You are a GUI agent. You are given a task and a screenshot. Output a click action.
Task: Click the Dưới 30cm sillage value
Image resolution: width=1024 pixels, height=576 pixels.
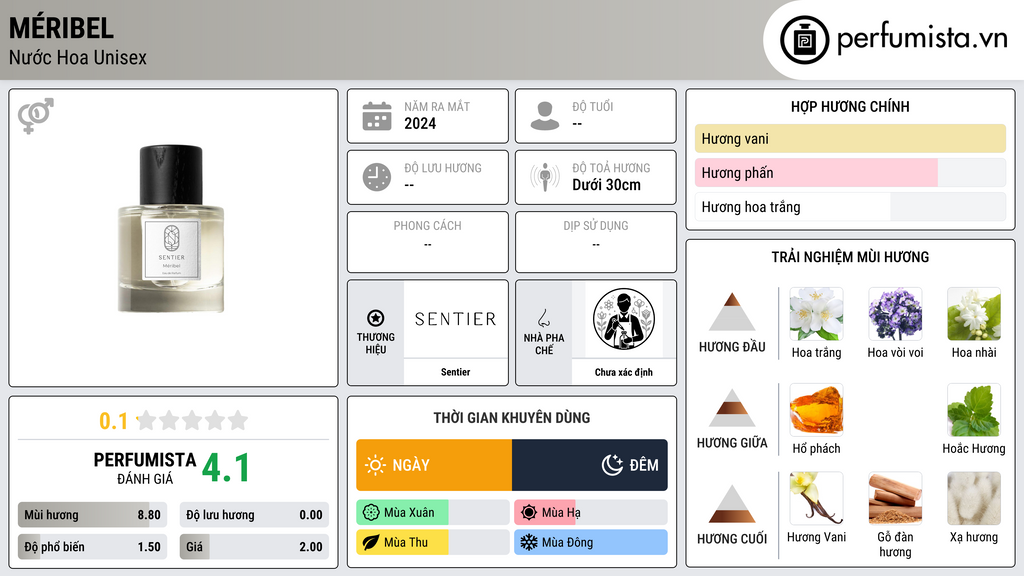coord(606,185)
